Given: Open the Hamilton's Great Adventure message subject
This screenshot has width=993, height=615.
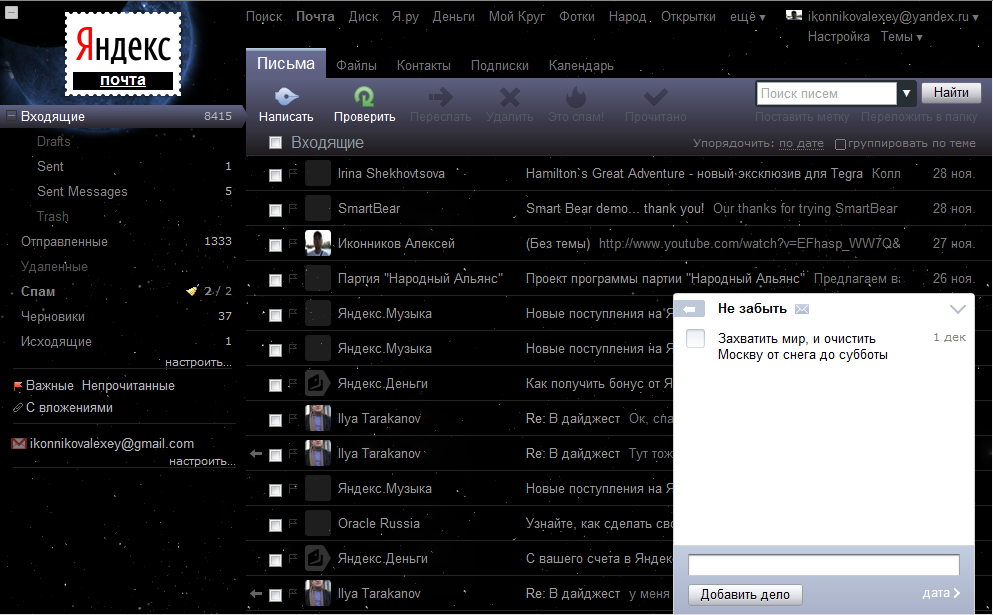Looking at the screenshot, I should click(694, 174).
